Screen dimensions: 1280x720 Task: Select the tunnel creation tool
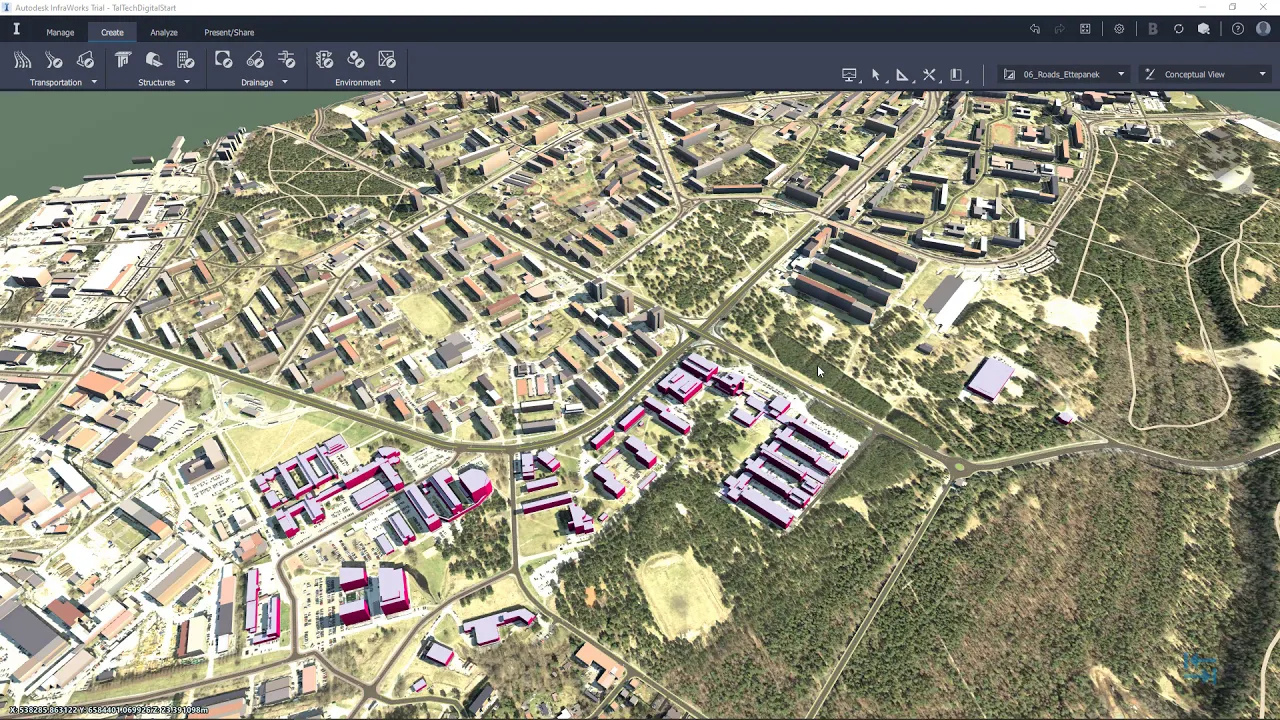[154, 60]
